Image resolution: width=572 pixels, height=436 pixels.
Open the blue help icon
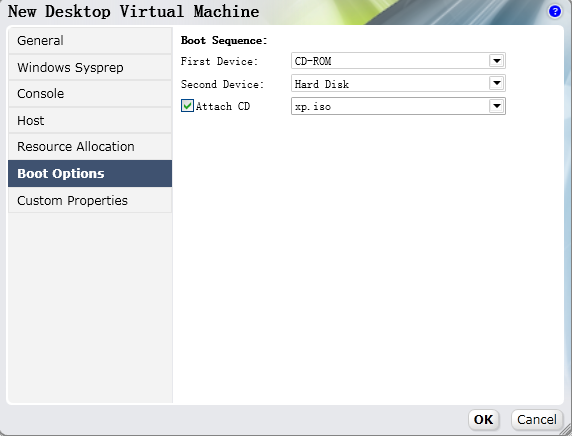click(555, 11)
